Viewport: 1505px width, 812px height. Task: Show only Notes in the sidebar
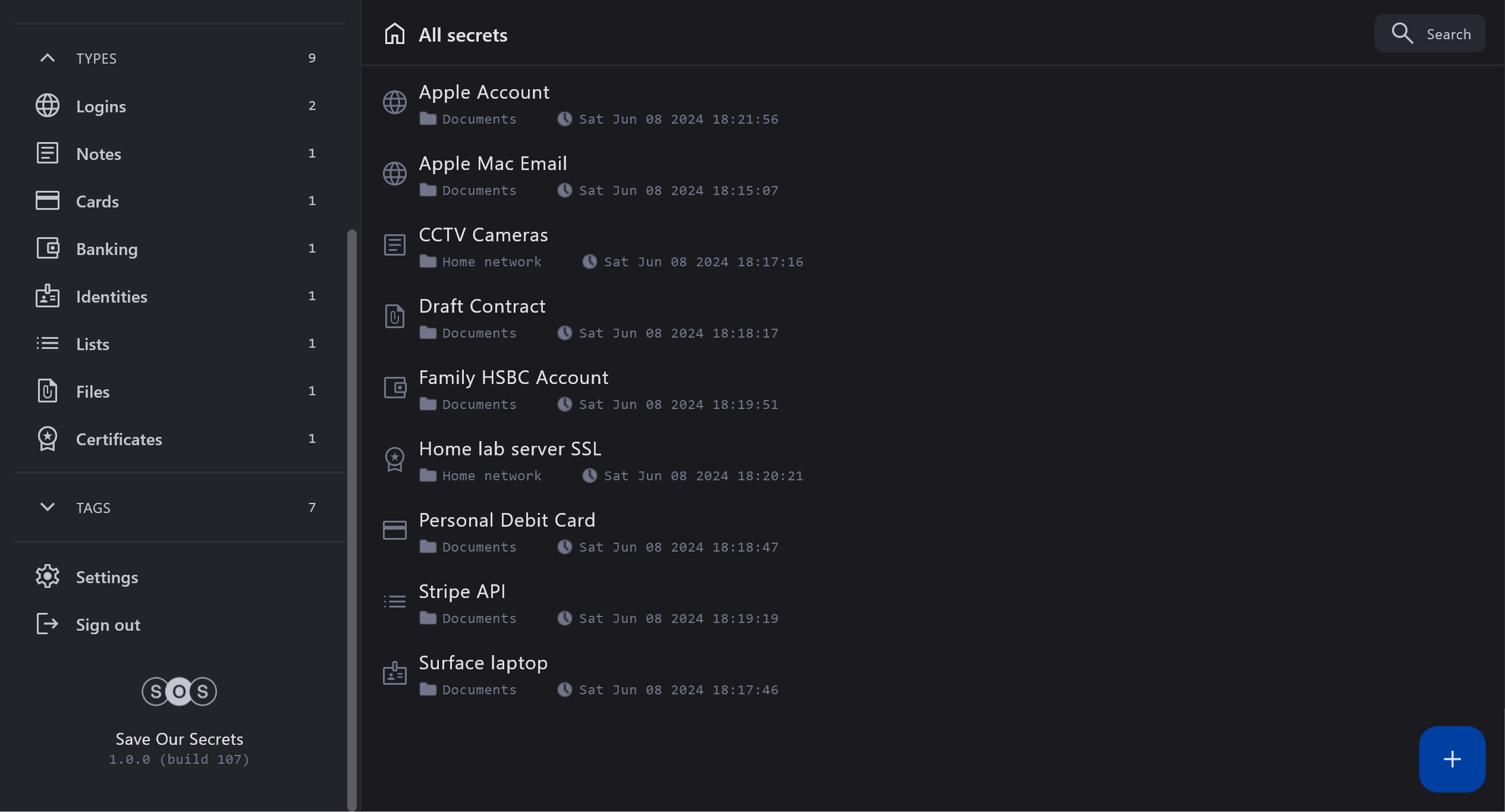point(99,154)
